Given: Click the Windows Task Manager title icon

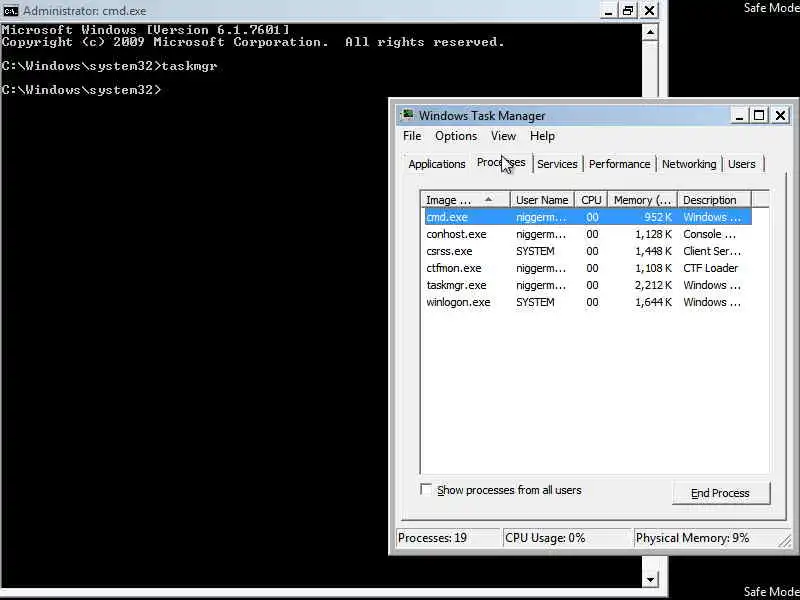Looking at the screenshot, I should (407, 115).
